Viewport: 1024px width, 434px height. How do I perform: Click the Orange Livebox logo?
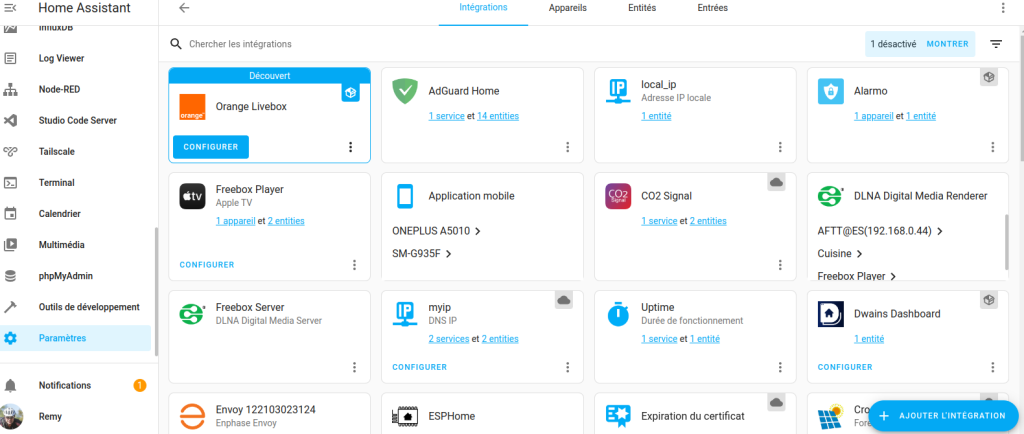pos(192,106)
